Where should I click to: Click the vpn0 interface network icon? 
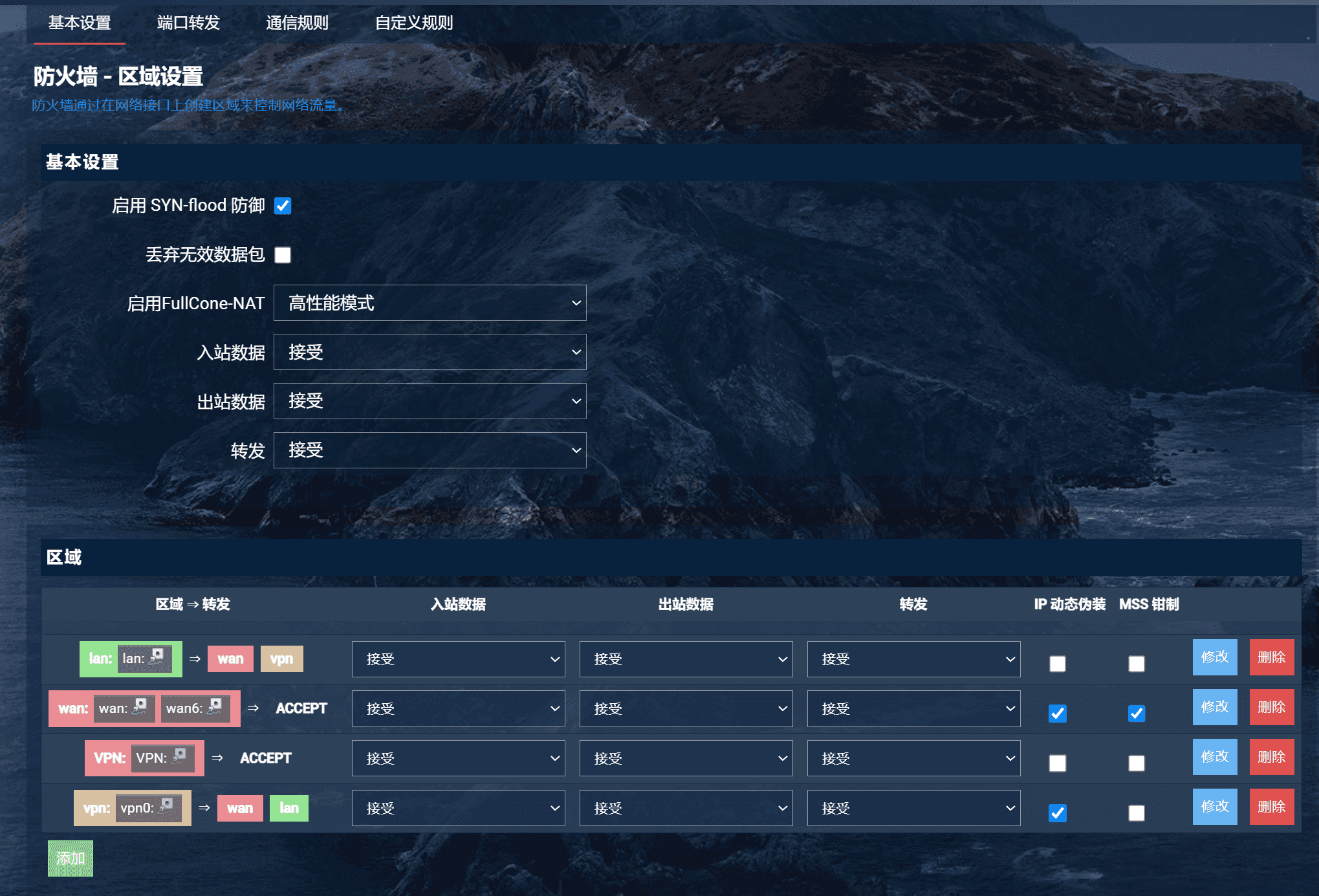pos(167,807)
